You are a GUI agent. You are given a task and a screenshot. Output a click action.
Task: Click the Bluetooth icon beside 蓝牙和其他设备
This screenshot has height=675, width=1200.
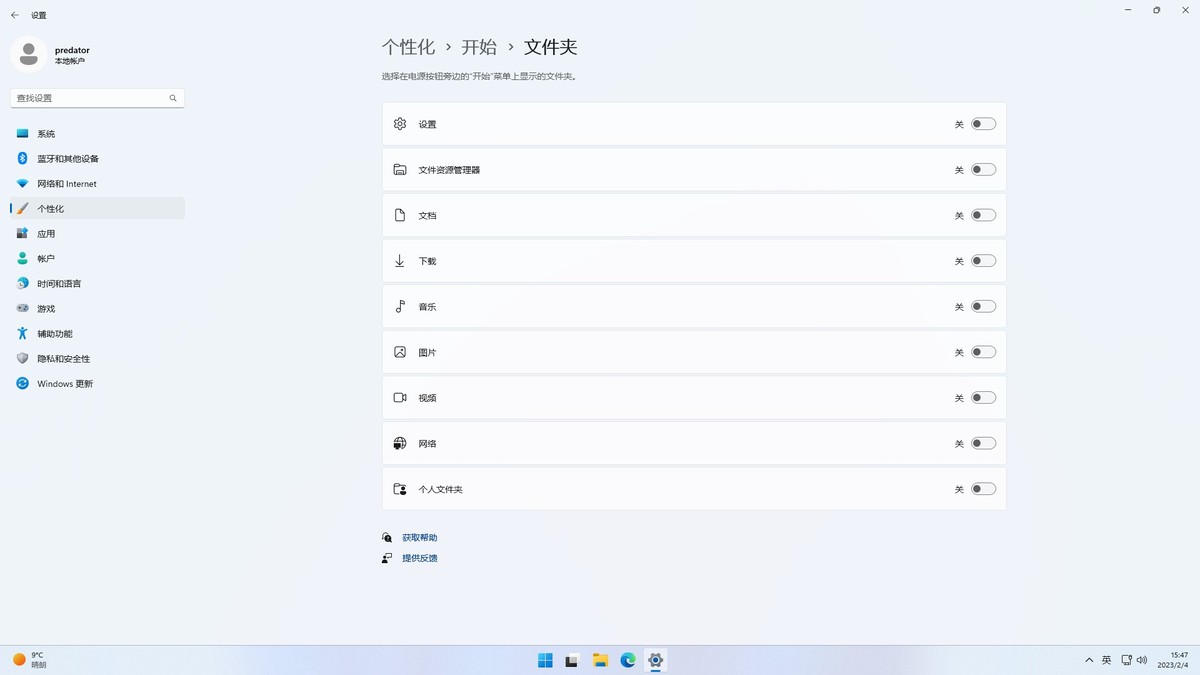coord(22,158)
